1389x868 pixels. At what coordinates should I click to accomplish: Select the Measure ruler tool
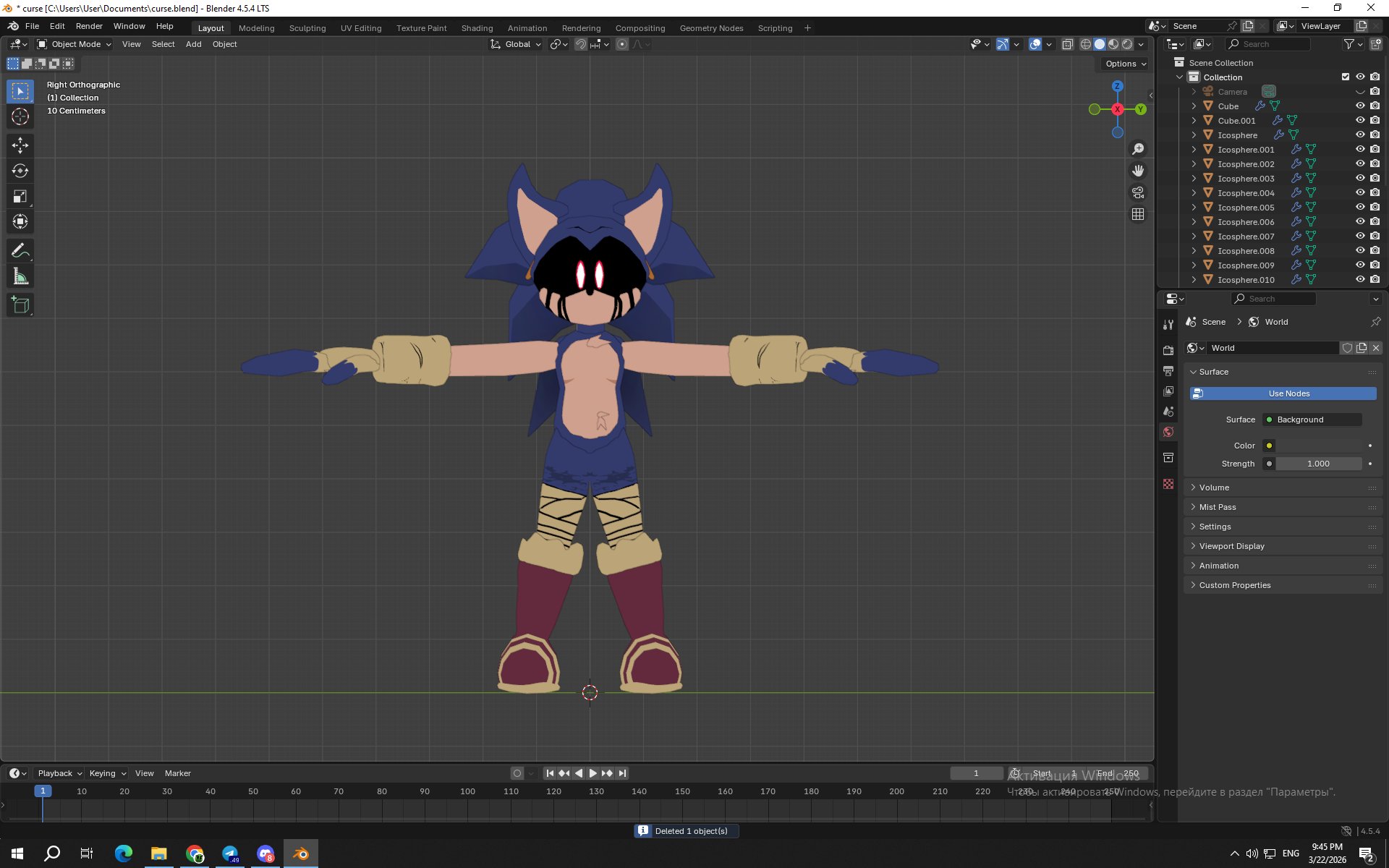[x=20, y=276]
